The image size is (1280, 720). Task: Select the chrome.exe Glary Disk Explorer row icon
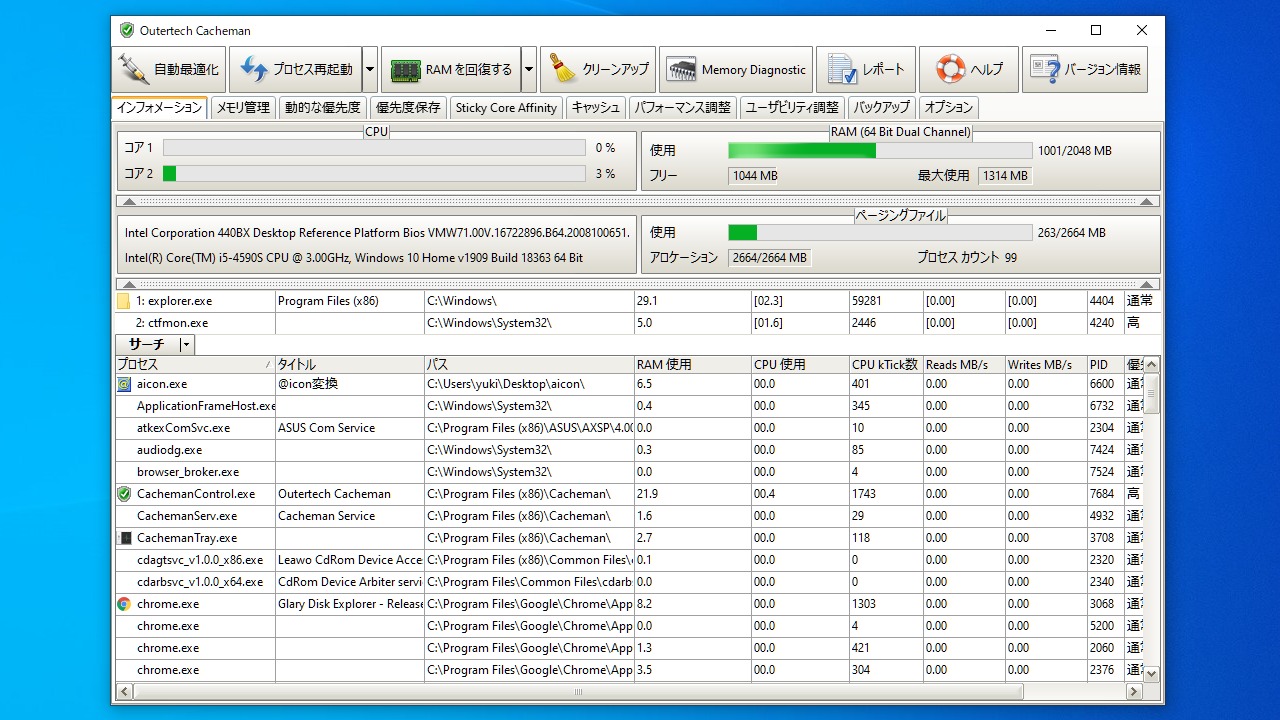(124, 604)
